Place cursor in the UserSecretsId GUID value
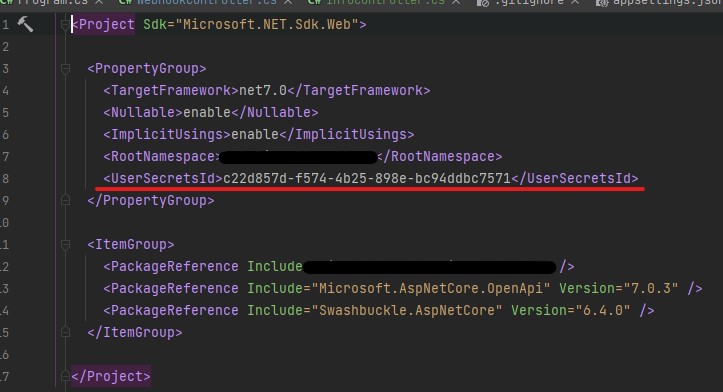 coord(367,178)
